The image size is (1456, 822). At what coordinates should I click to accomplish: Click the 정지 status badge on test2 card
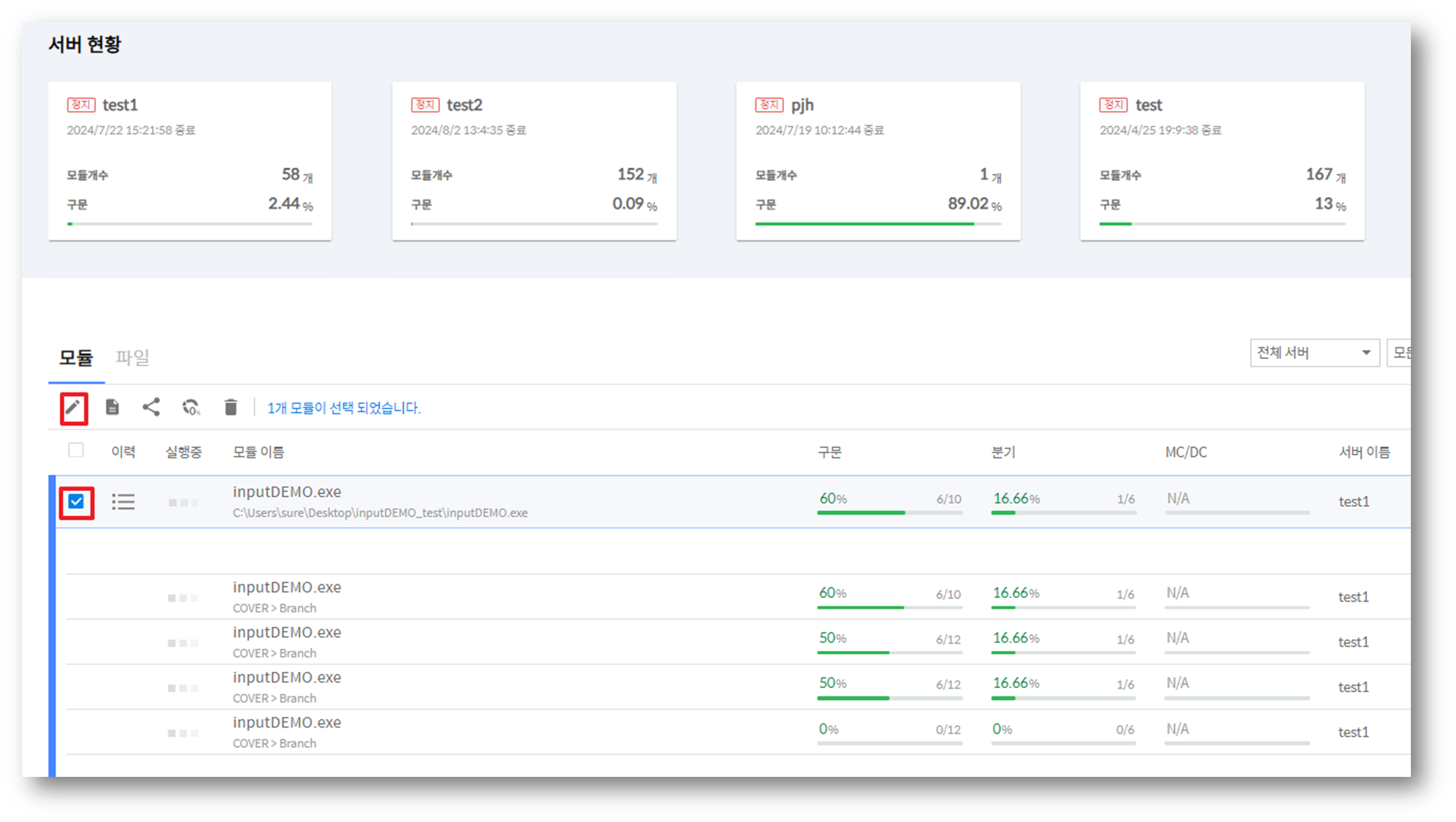(x=425, y=105)
